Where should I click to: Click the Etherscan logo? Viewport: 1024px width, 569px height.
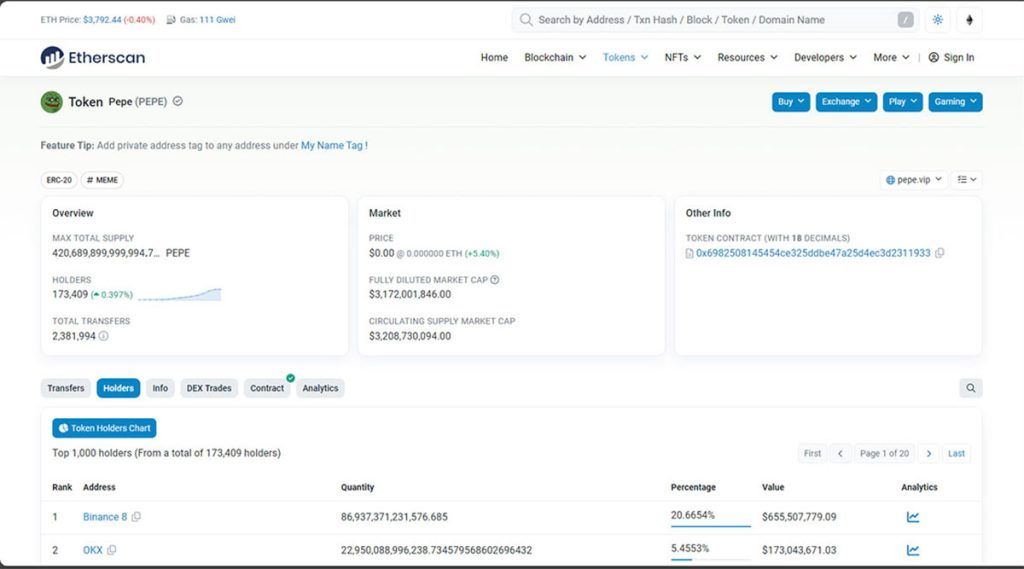click(x=93, y=57)
